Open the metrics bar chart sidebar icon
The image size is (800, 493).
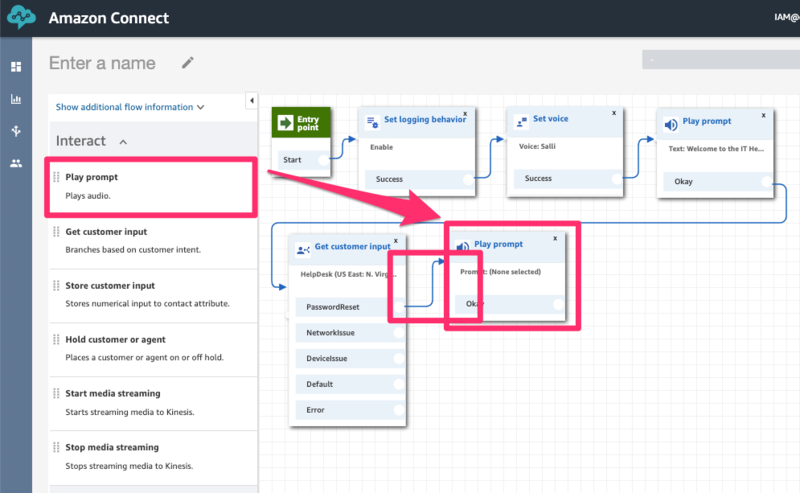(16, 99)
